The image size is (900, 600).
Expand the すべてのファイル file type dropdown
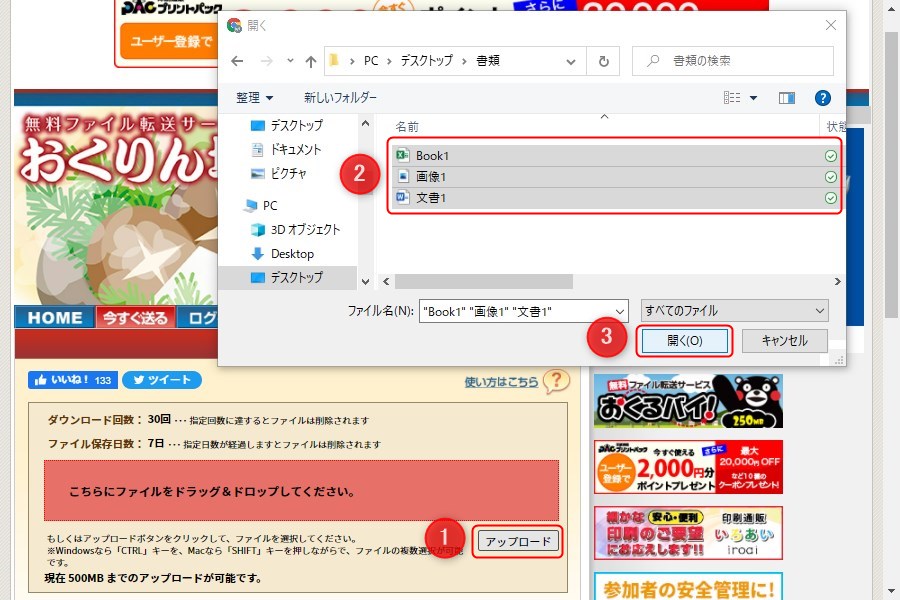coord(735,311)
